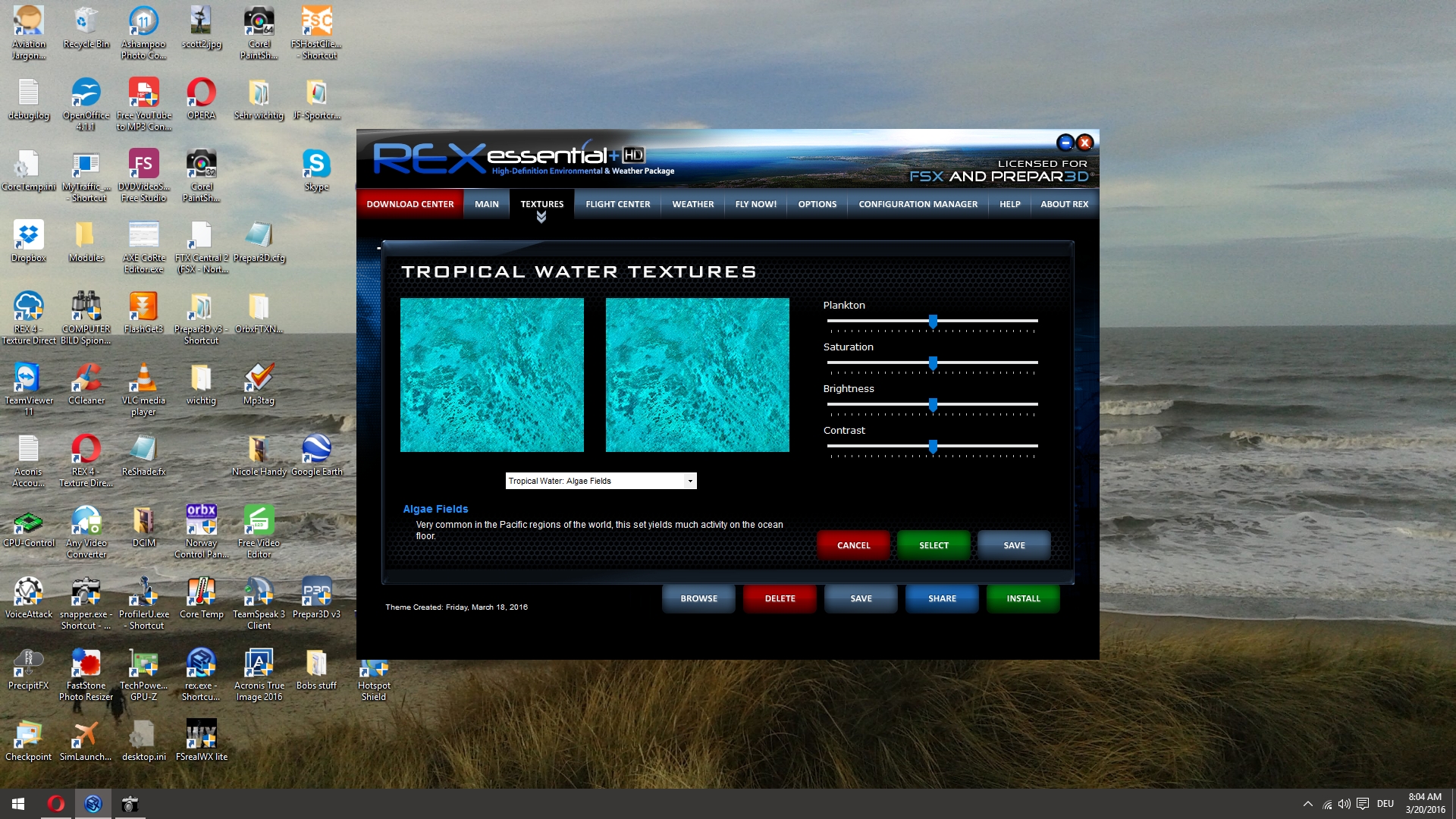Image resolution: width=1456 pixels, height=819 pixels.
Task: Expand the chevron under Textures tab
Action: click(541, 218)
